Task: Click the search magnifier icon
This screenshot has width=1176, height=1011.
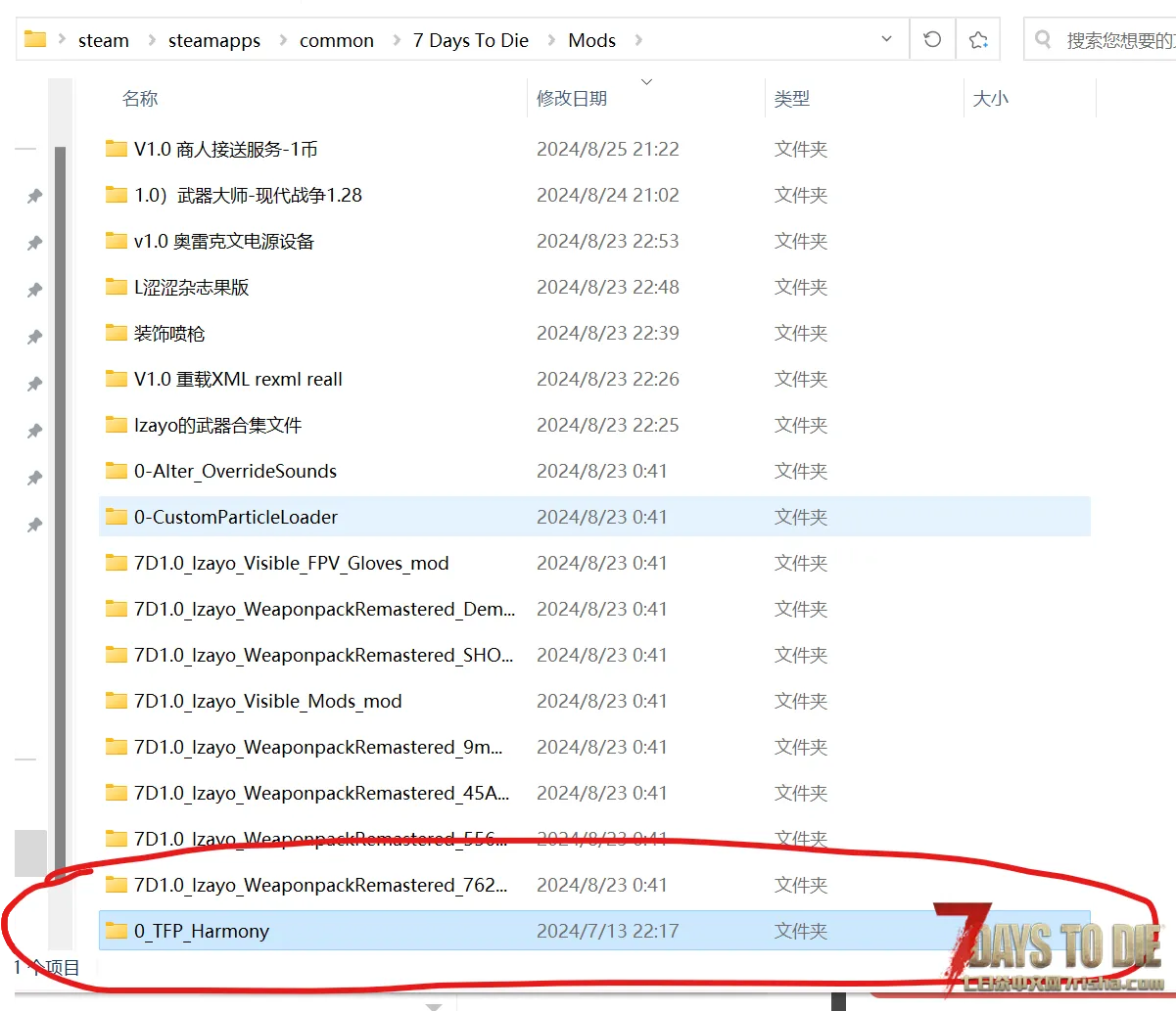Action: [1044, 39]
